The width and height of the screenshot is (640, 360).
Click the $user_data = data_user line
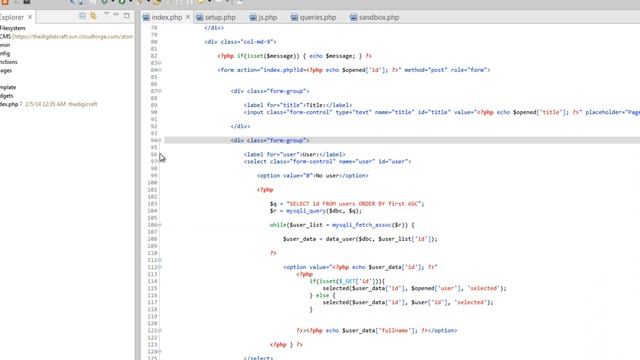[360, 239]
